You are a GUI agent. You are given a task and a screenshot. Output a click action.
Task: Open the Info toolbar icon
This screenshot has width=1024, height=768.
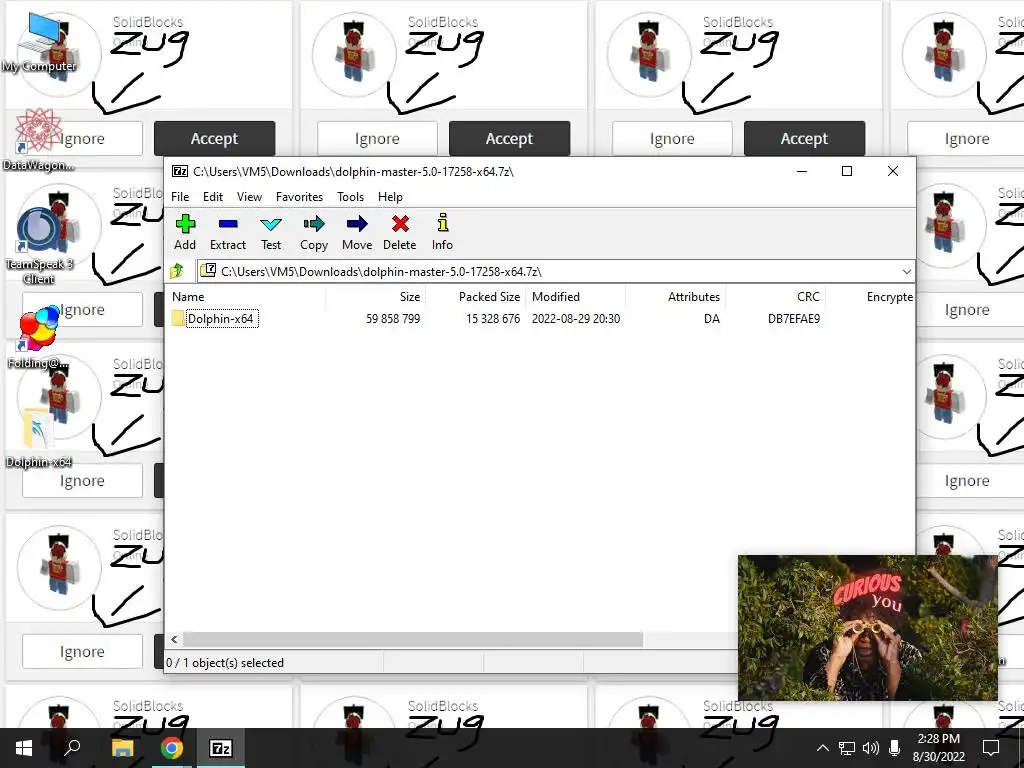(442, 232)
